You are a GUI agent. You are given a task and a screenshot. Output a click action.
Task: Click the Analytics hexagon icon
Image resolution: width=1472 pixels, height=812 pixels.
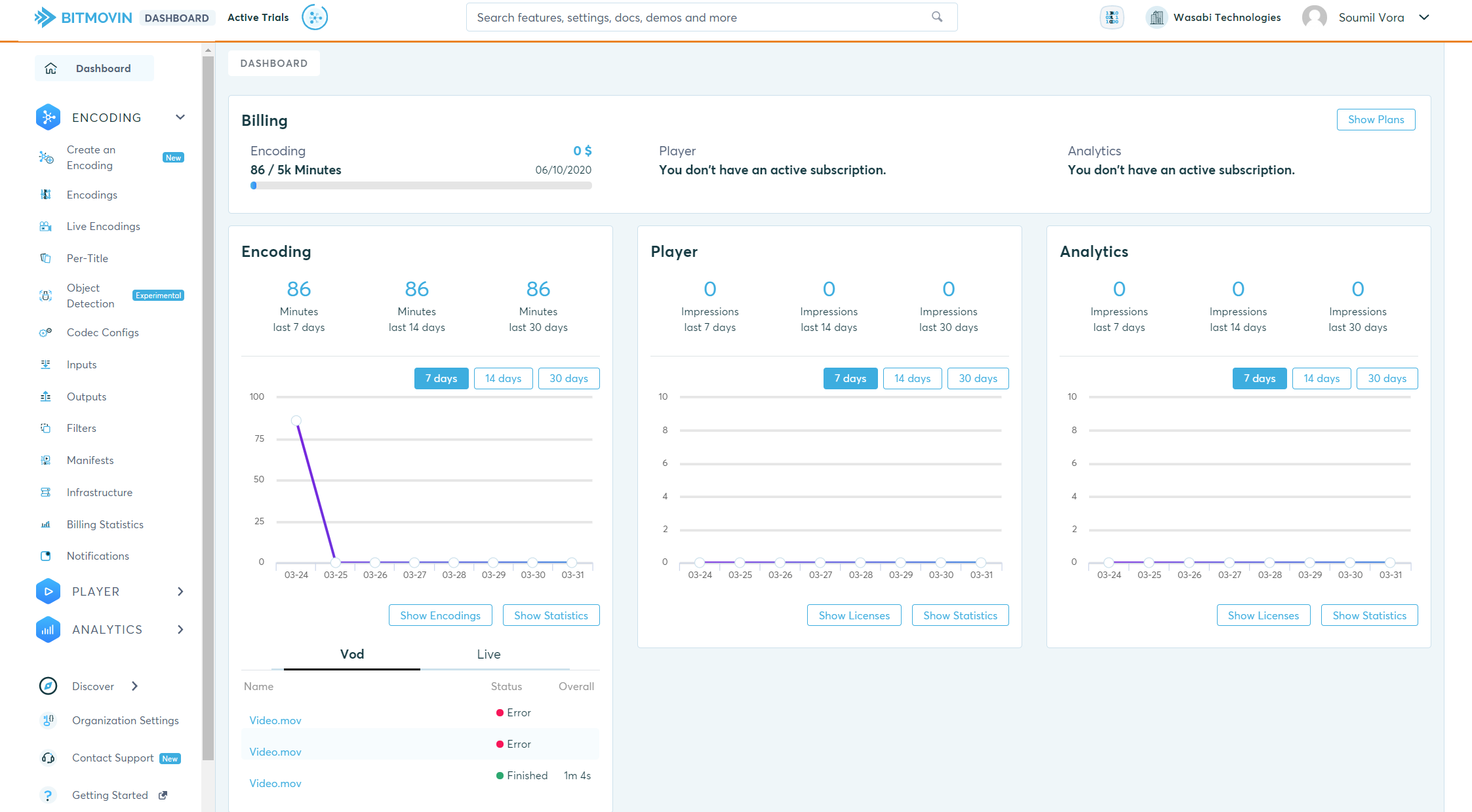pos(48,629)
